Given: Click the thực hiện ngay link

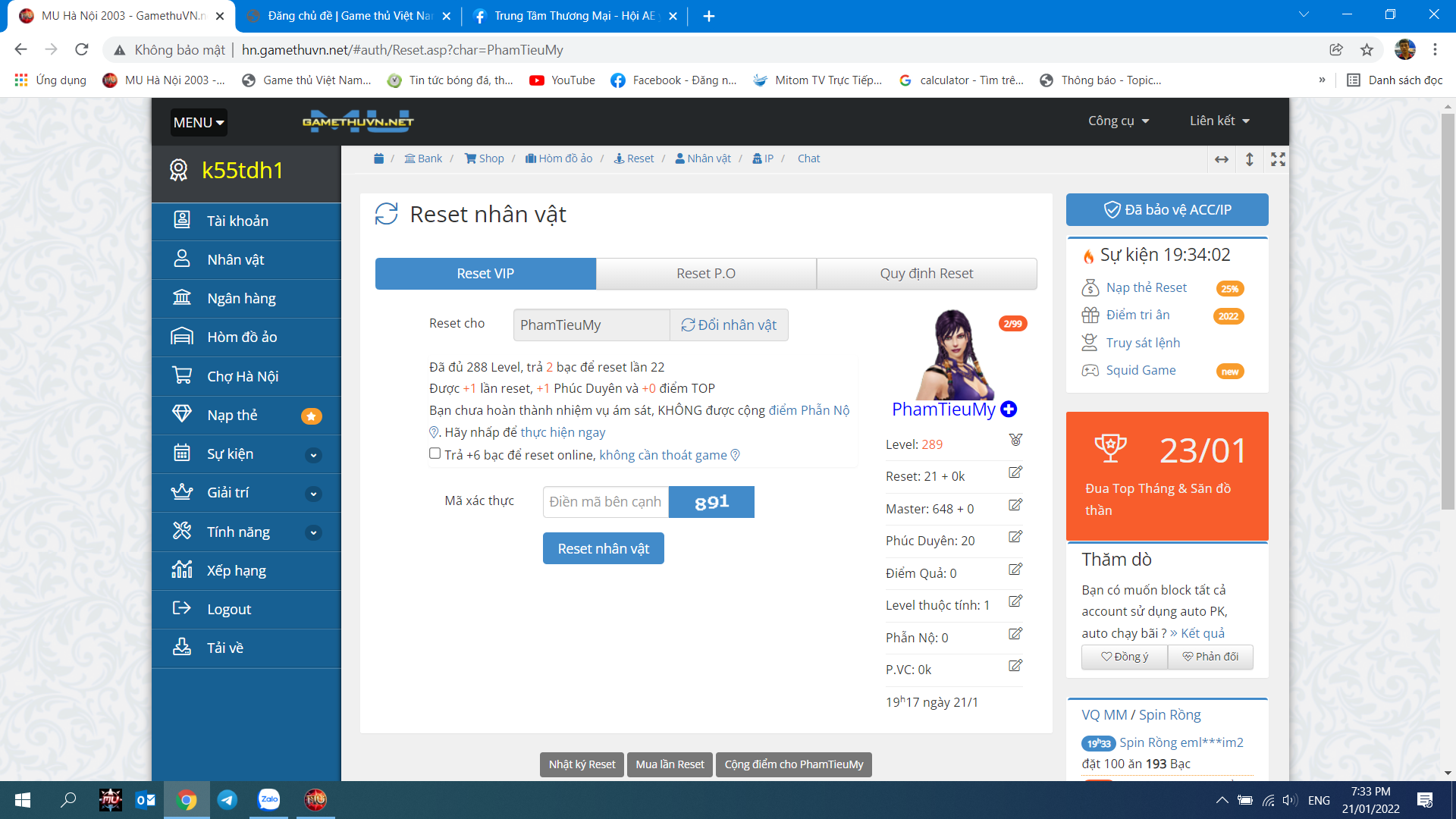Looking at the screenshot, I should (563, 432).
